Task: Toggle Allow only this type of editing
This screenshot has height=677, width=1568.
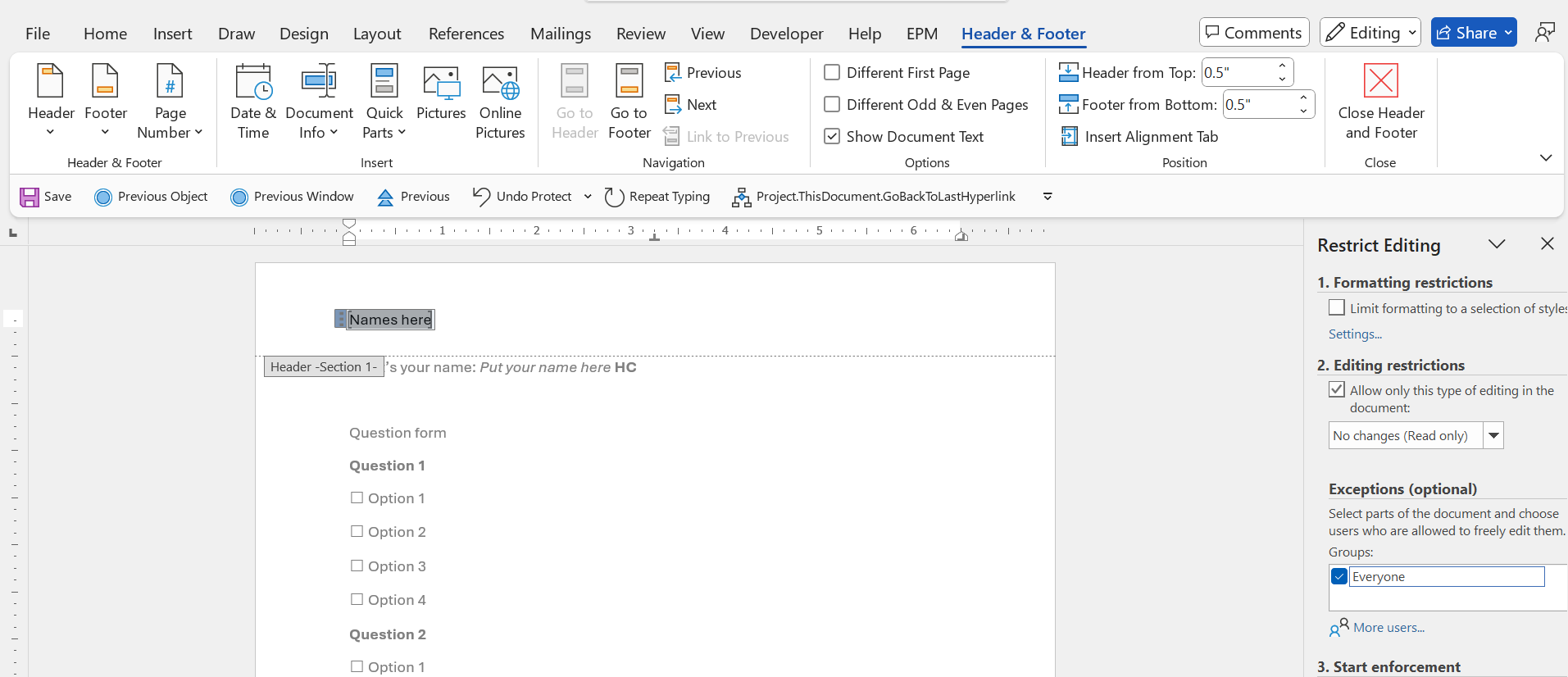Action: [x=1337, y=389]
